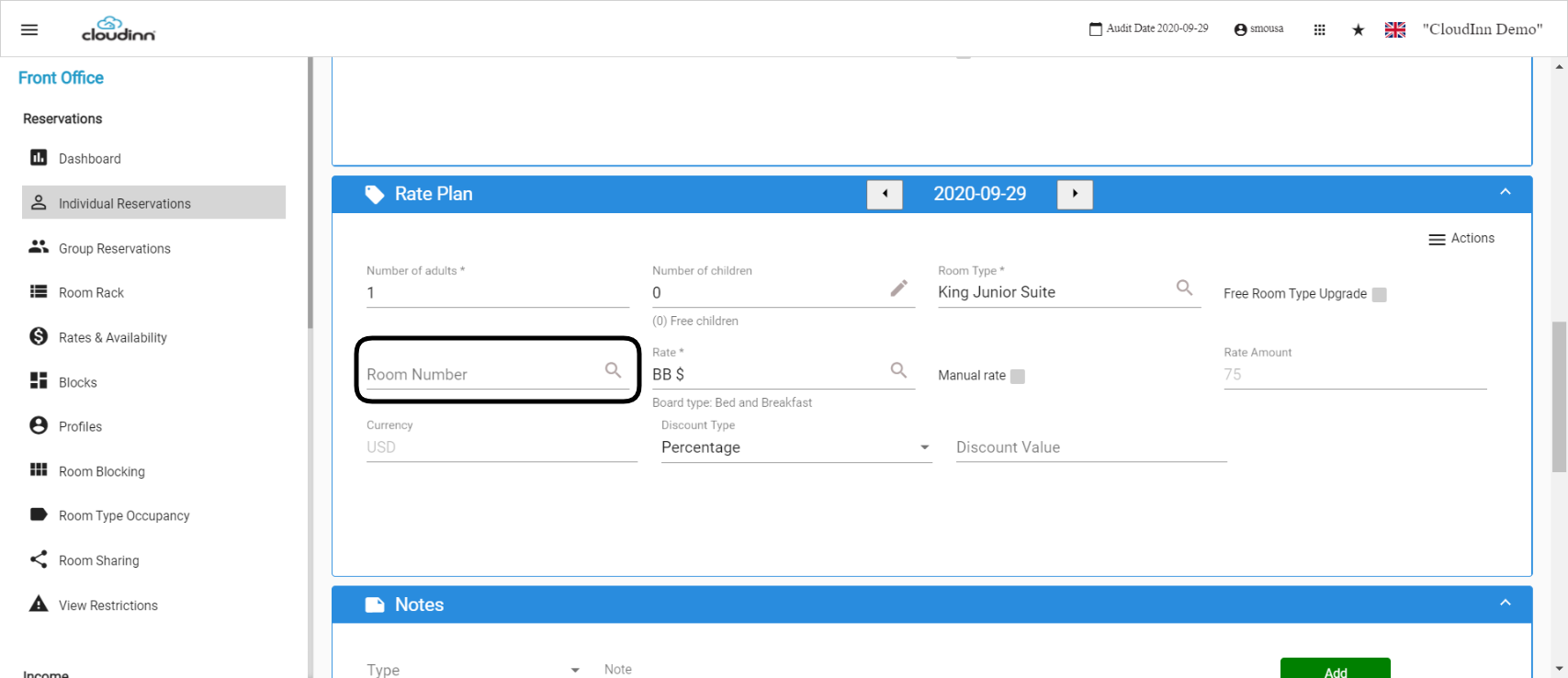The height and width of the screenshot is (678, 1568).
Task: Click the Room Sharing share icon
Action: (x=39, y=559)
